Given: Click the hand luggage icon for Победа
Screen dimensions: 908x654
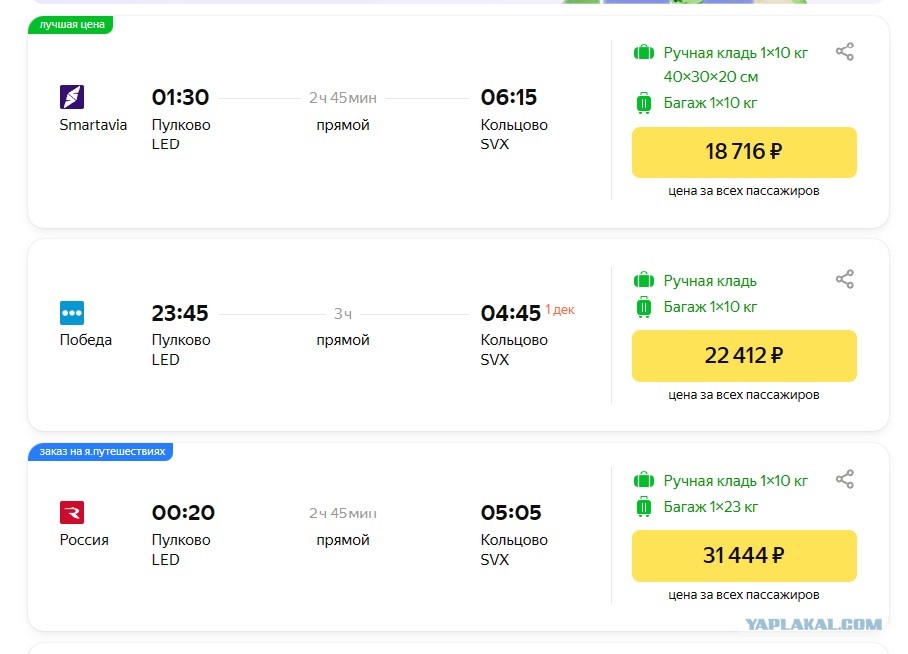Looking at the screenshot, I should click(644, 281).
